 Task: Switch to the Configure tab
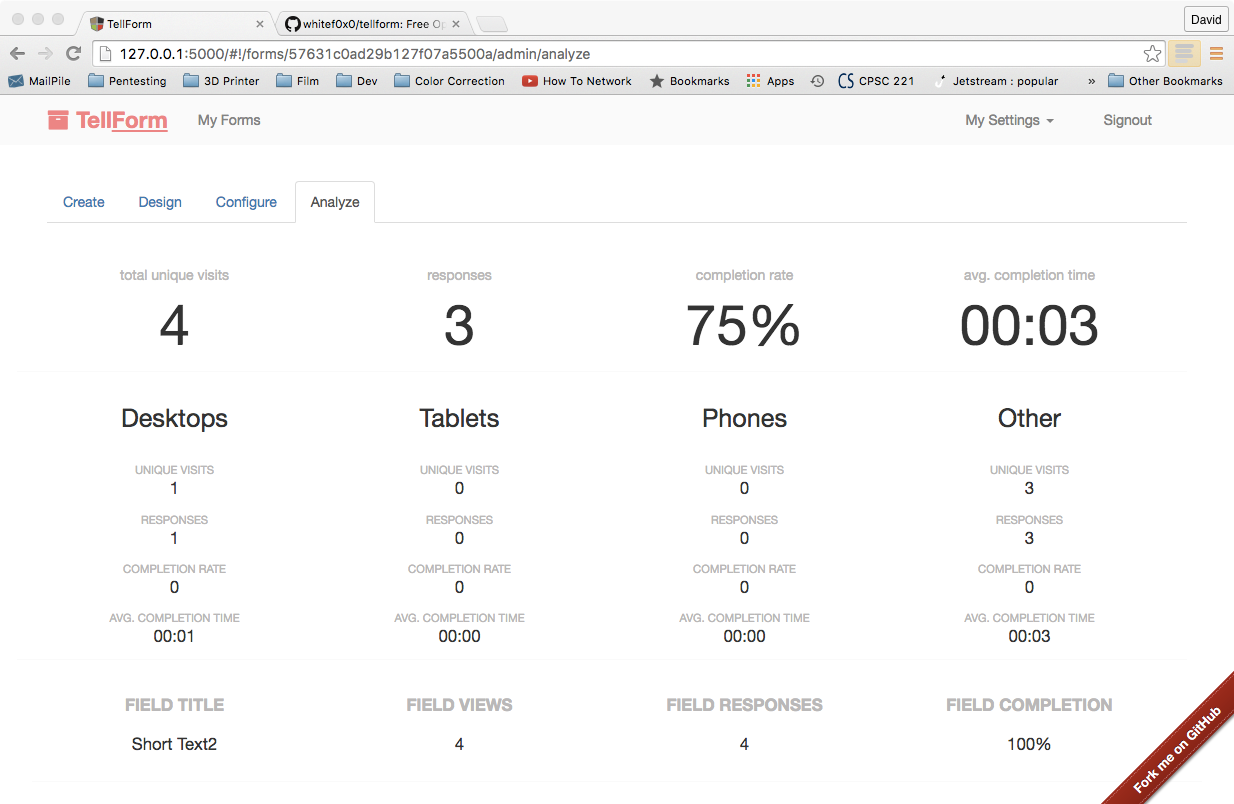[x=246, y=202]
